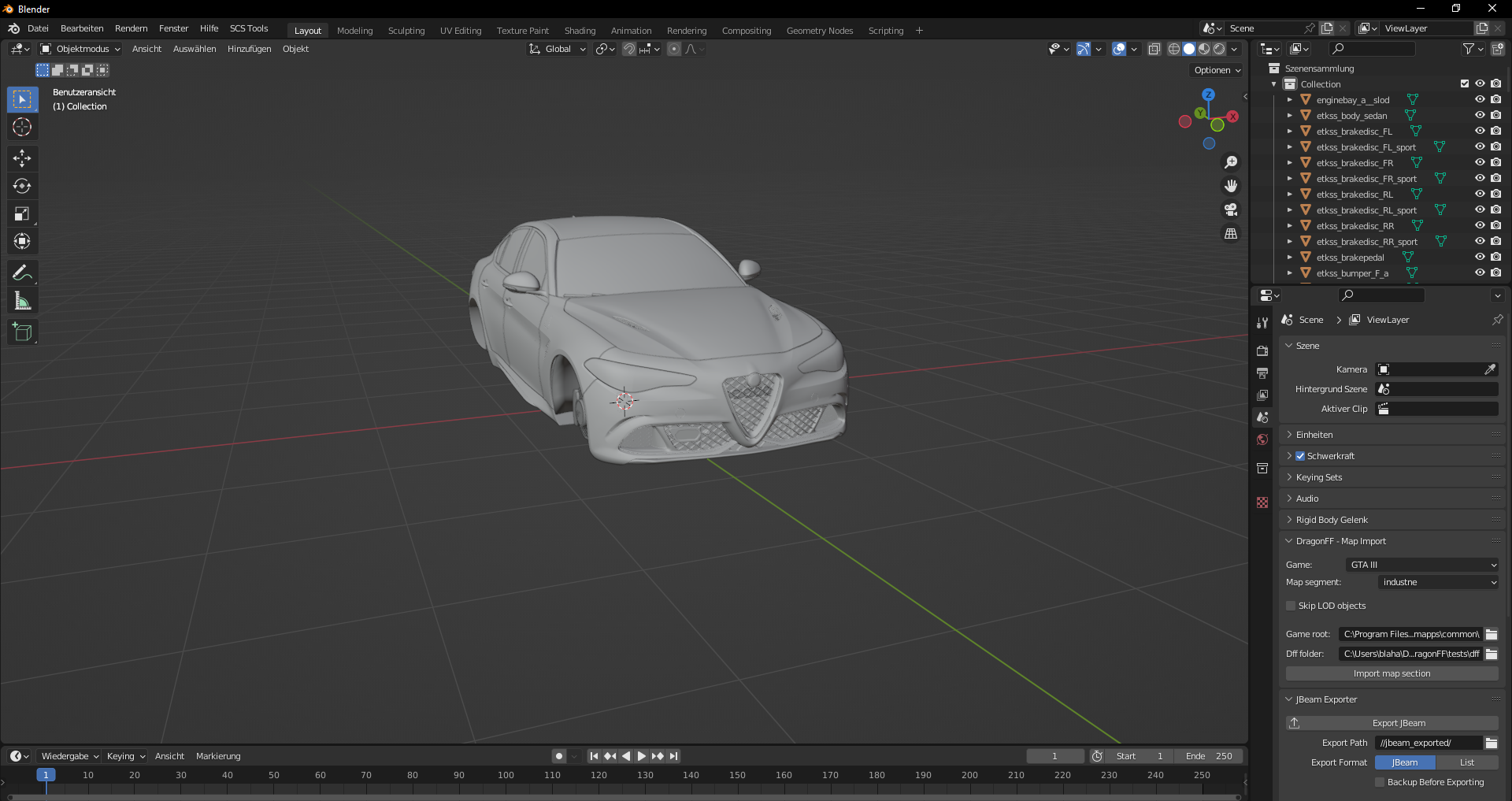Open the Output properties tab

pos(1262,373)
